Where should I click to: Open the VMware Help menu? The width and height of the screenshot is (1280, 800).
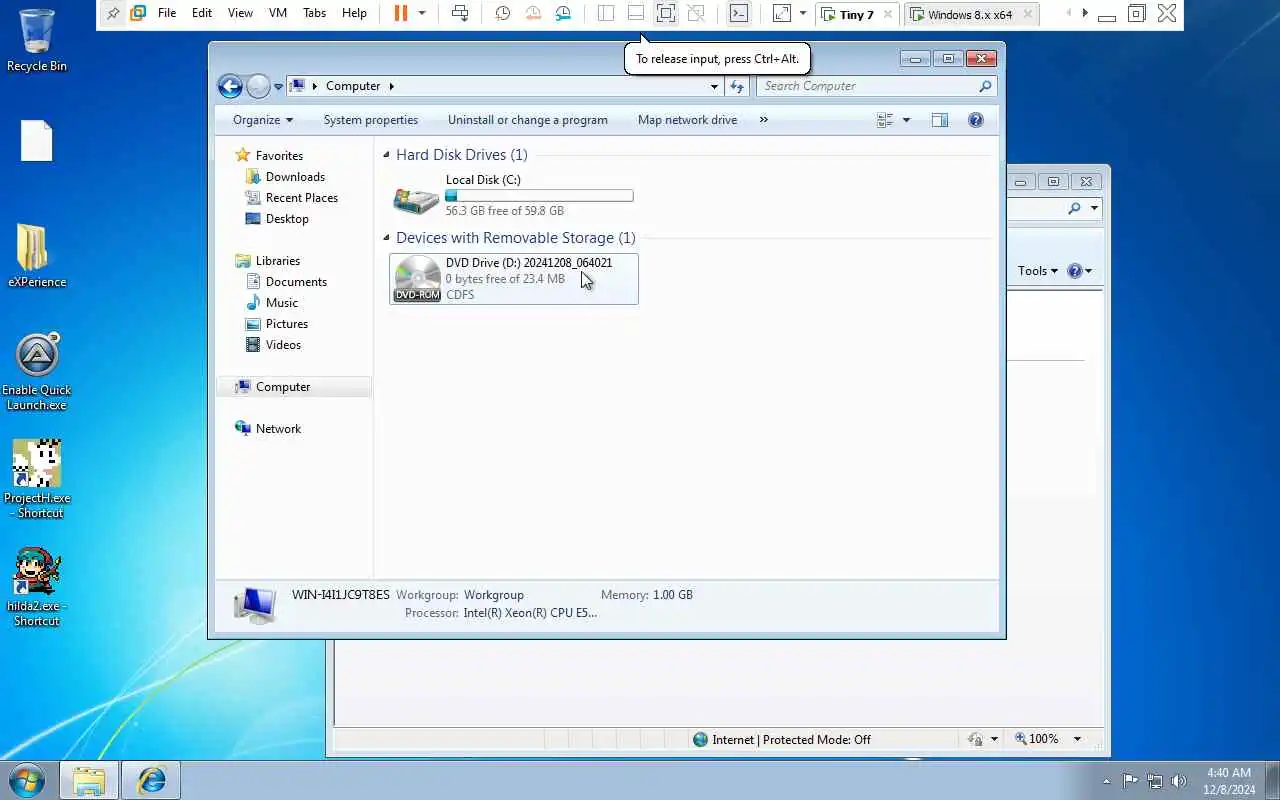pos(354,13)
